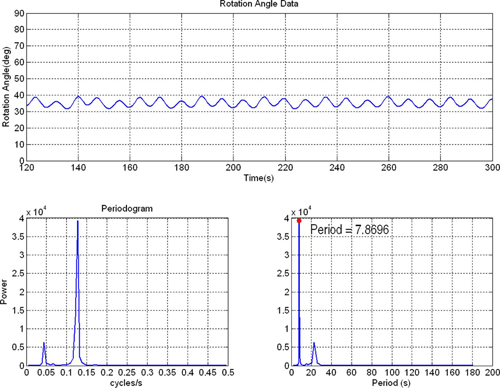500x388 pixels.
Task: Click tick label "180" on the Time axis
Action: click(182, 167)
